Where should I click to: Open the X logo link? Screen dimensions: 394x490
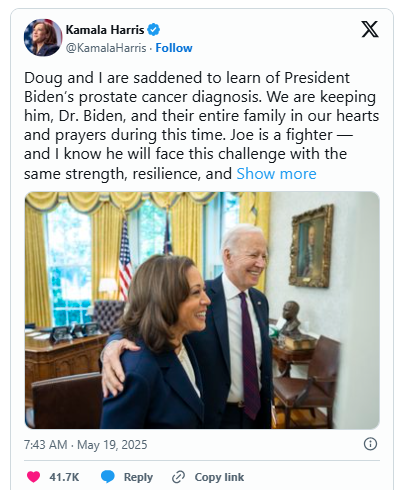click(370, 29)
